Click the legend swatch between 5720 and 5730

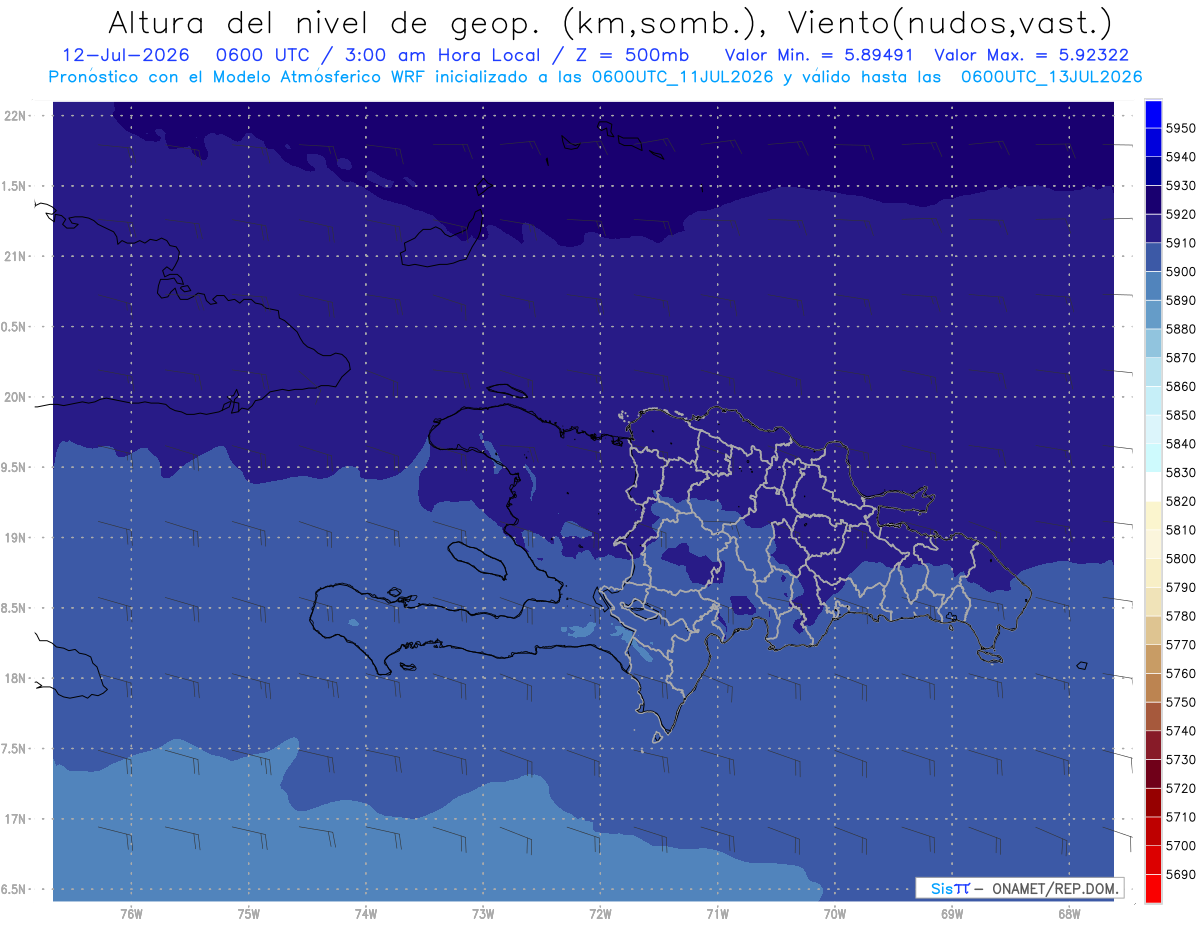[1153, 773]
